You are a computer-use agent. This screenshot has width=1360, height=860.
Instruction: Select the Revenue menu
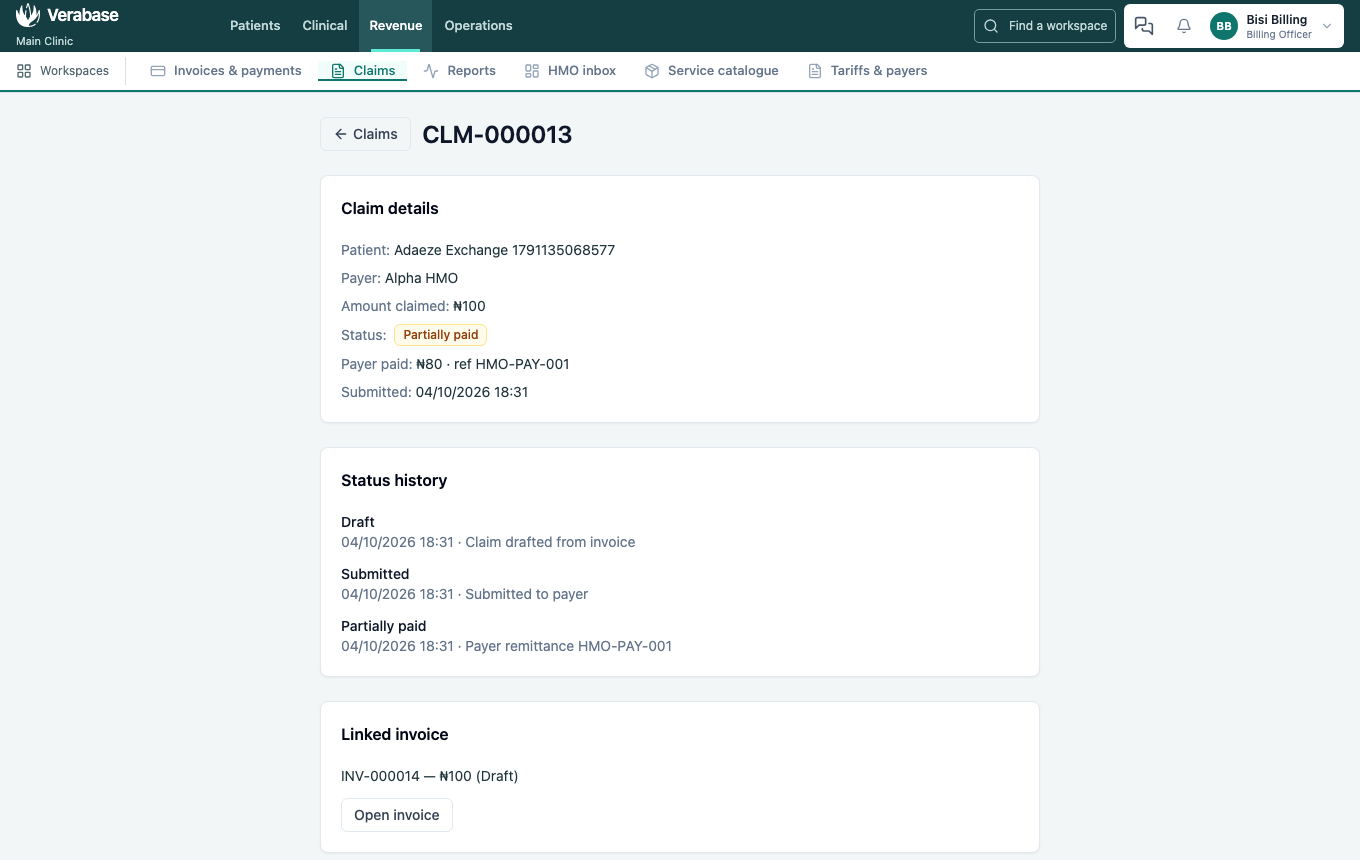396,26
